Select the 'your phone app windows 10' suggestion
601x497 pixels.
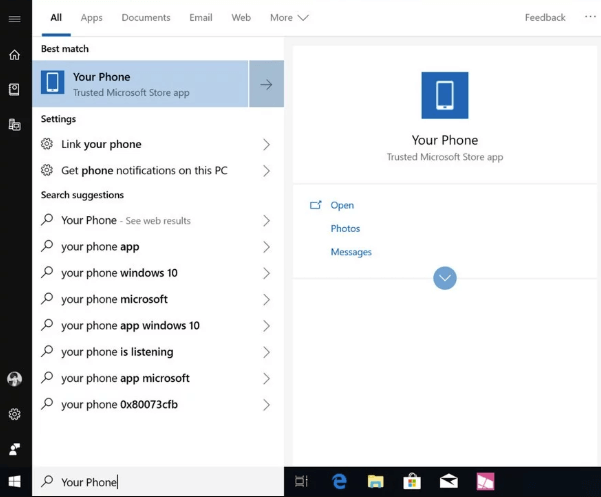pos(158,326)
